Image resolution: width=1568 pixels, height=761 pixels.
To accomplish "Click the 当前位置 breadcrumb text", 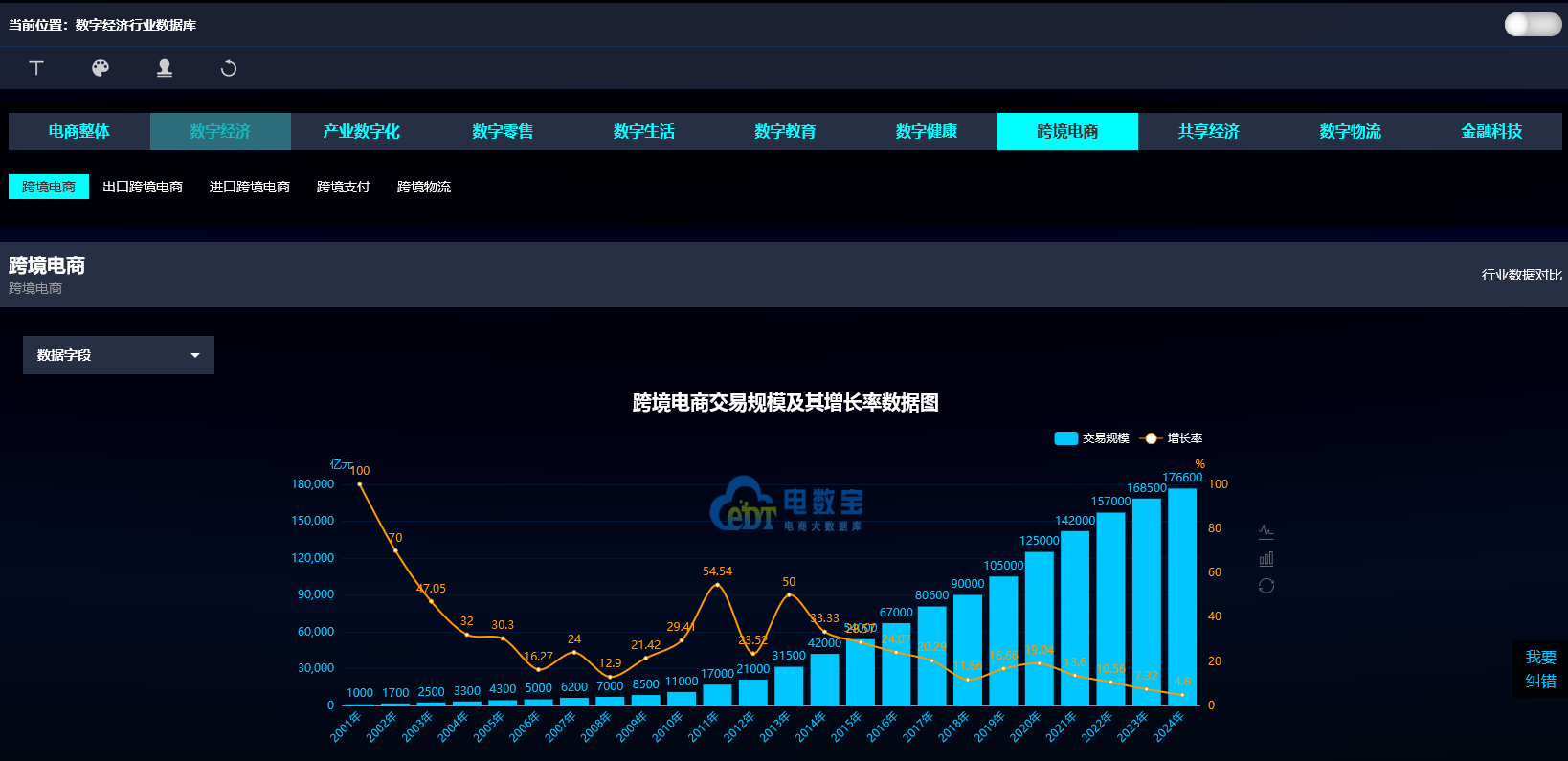I will pyautogui.click(x=102, y=25).
